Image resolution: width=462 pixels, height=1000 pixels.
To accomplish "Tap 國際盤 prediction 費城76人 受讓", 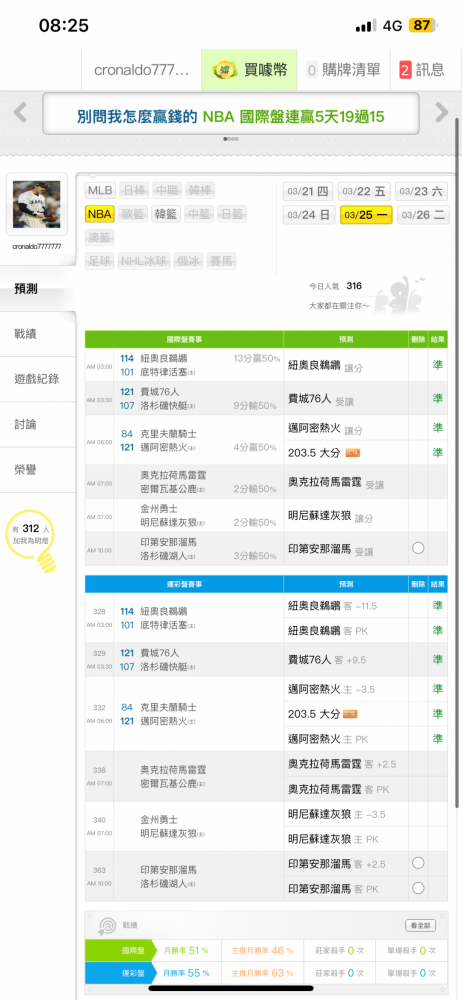I will pyautogui.click(x=320, y=399).
